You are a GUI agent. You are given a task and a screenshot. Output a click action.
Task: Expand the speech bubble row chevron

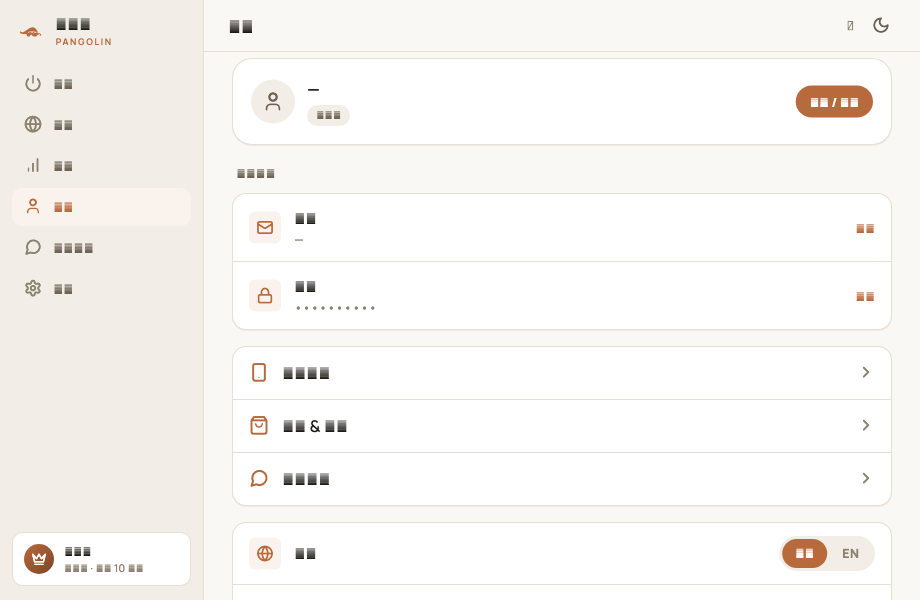[865, 479]
